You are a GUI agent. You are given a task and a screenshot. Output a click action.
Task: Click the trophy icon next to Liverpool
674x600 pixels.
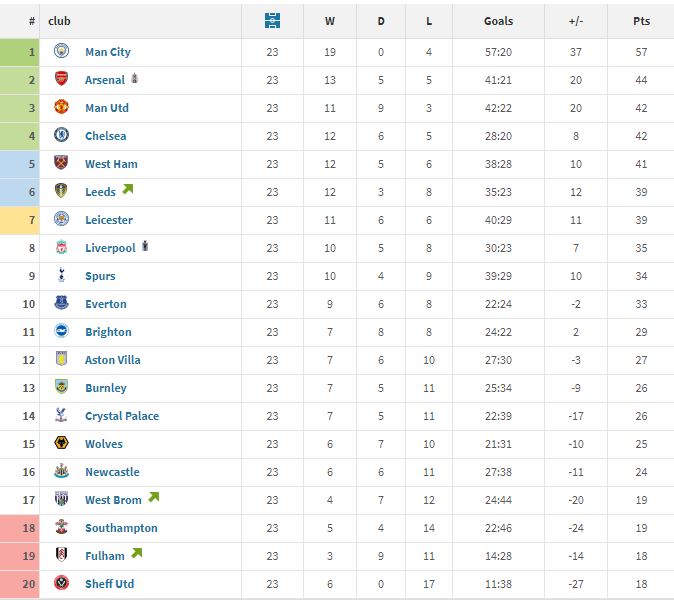pyautogui.click(x=145, y=246)
